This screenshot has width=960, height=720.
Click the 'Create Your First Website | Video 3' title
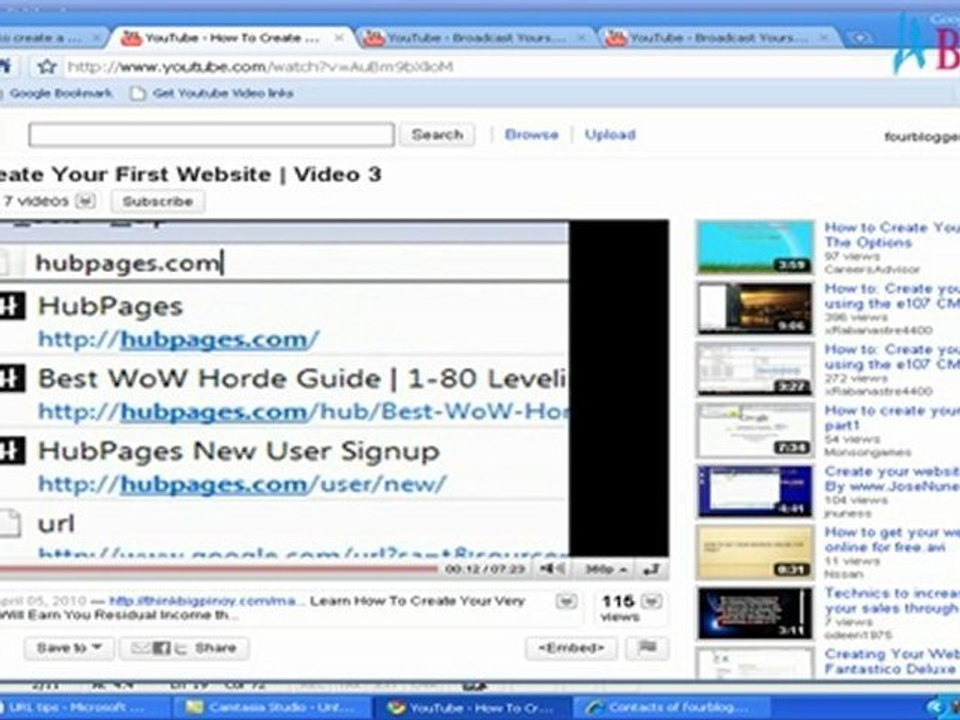pos(190,174)
